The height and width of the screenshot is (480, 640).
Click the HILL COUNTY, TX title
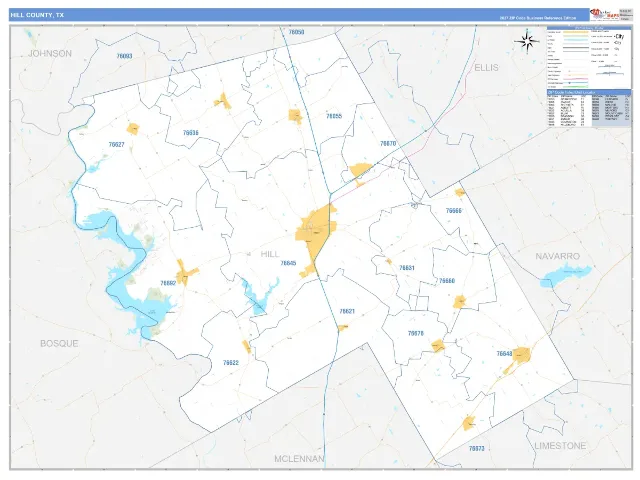click(x=37, y=15)
